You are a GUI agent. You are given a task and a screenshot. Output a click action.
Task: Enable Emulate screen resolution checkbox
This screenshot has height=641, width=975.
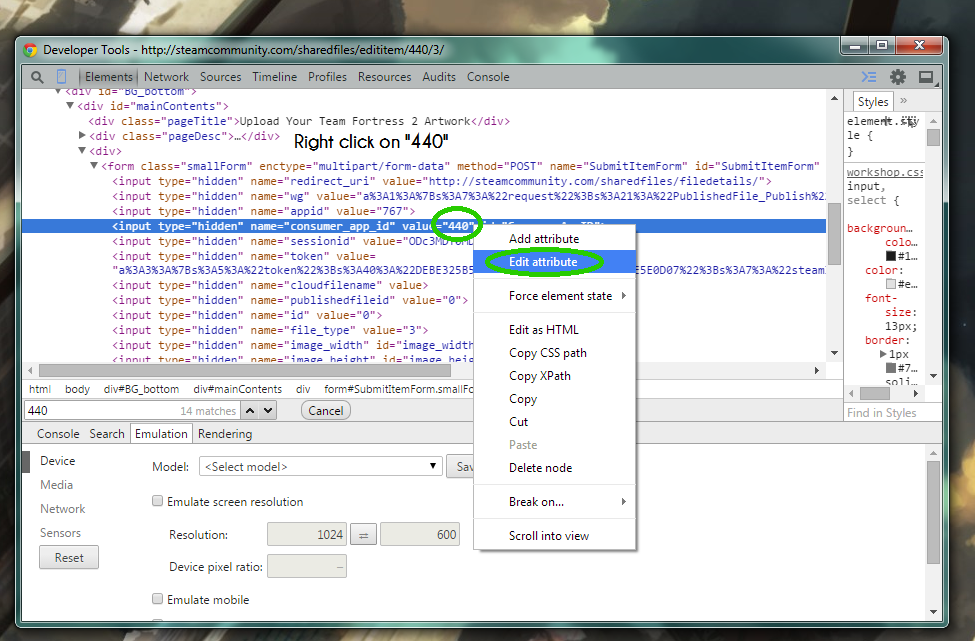click(158, 501)
